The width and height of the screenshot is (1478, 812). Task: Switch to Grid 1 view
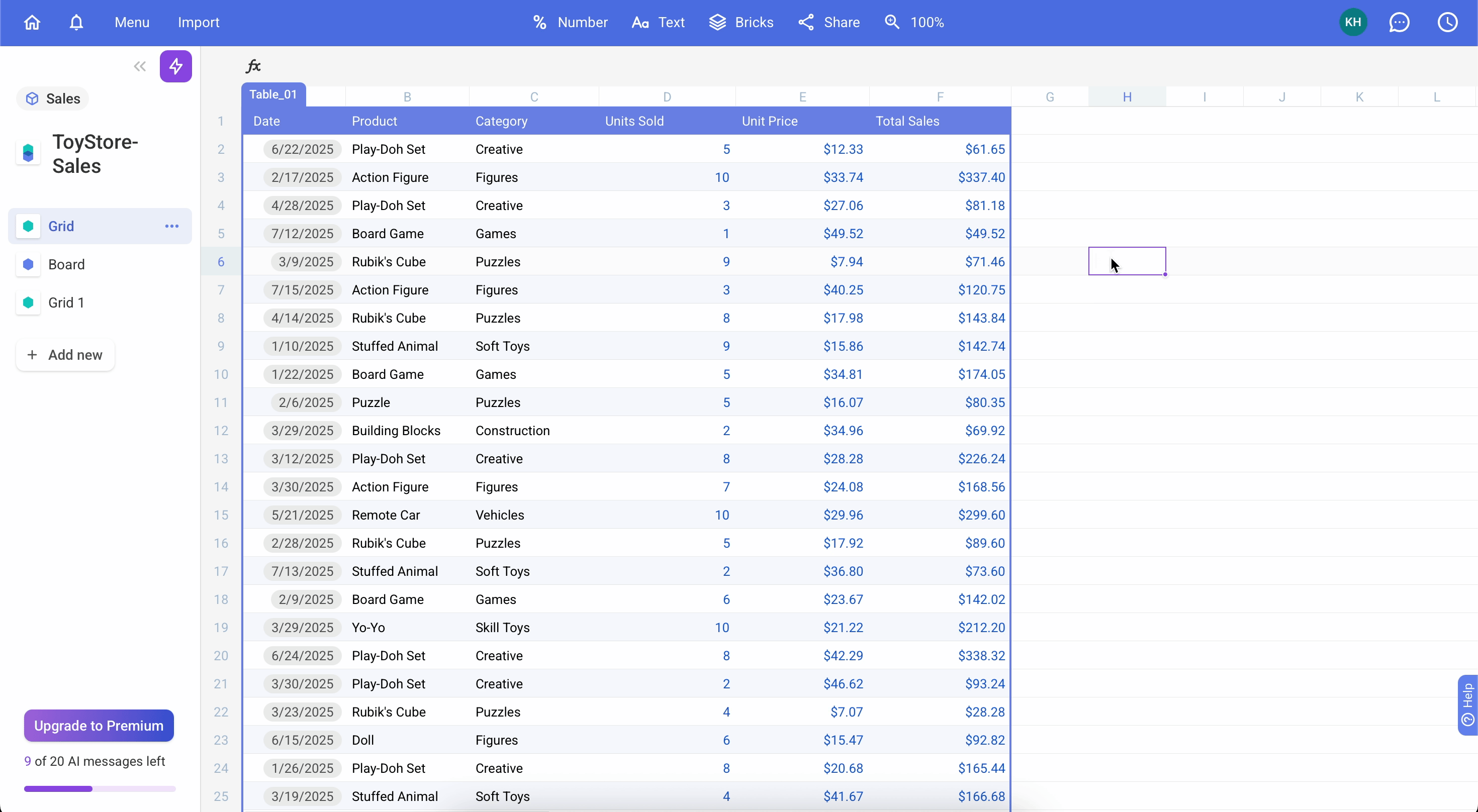click(x=66, y=302)
